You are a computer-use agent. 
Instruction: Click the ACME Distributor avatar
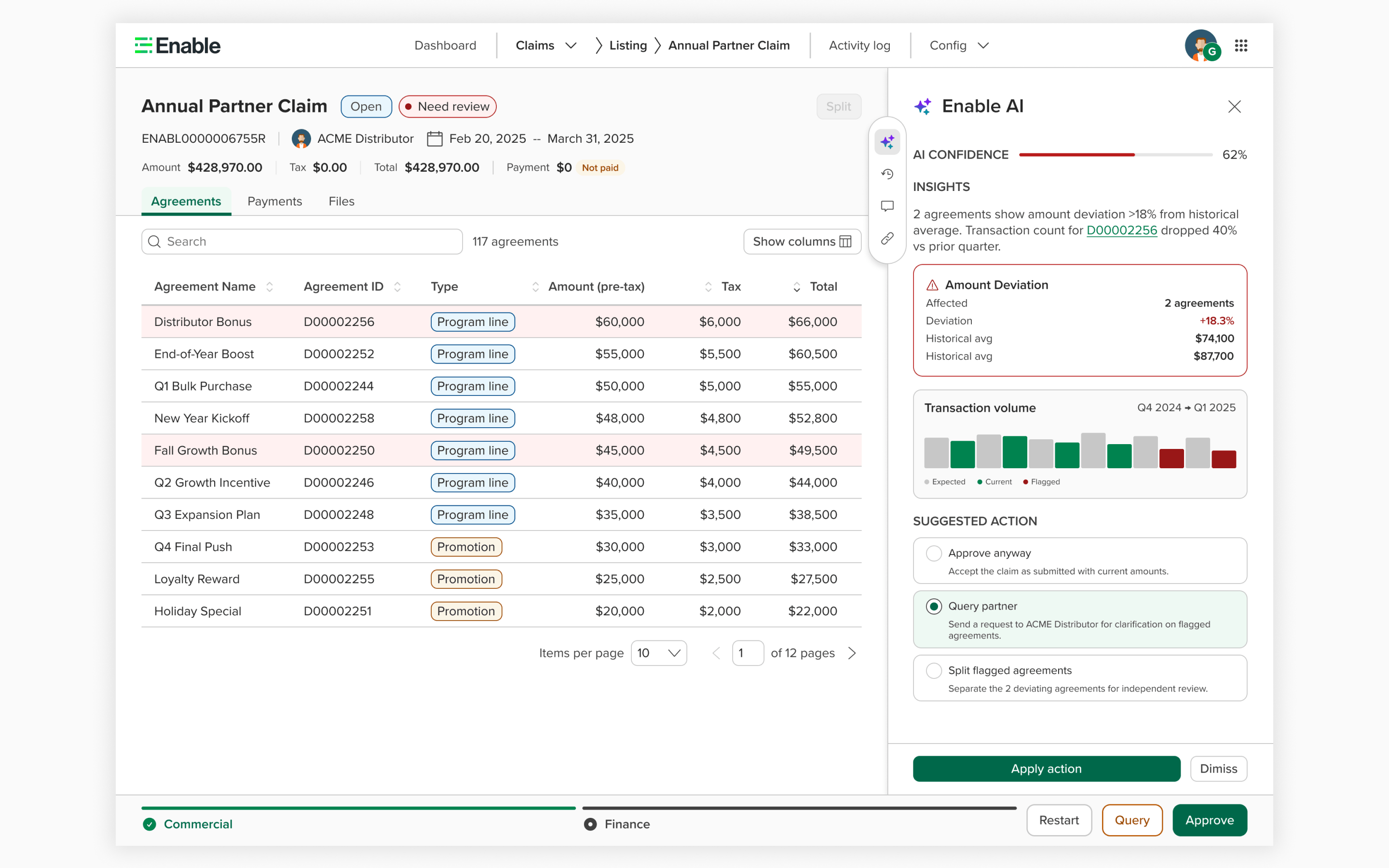point(301,139)
